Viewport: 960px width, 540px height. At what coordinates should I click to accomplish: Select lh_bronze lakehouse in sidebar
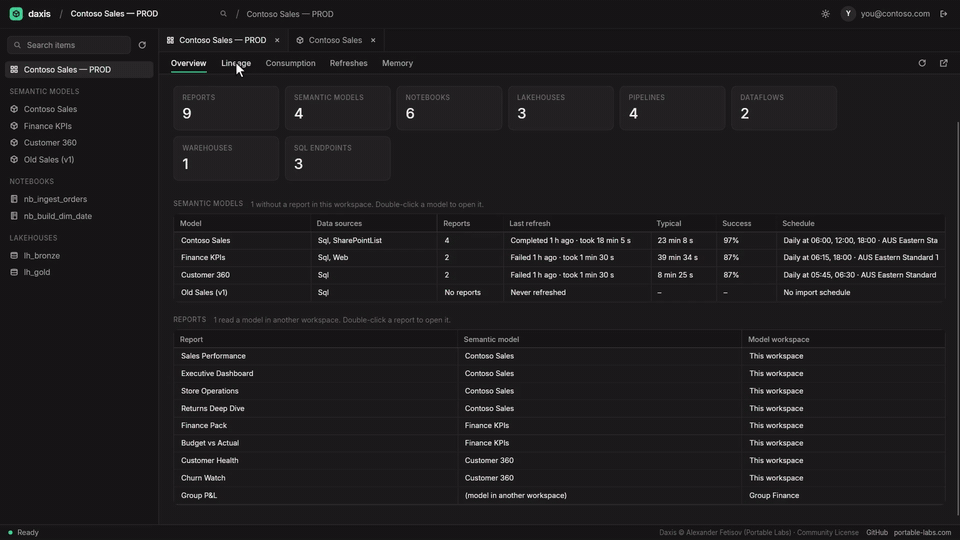point(79,255)
